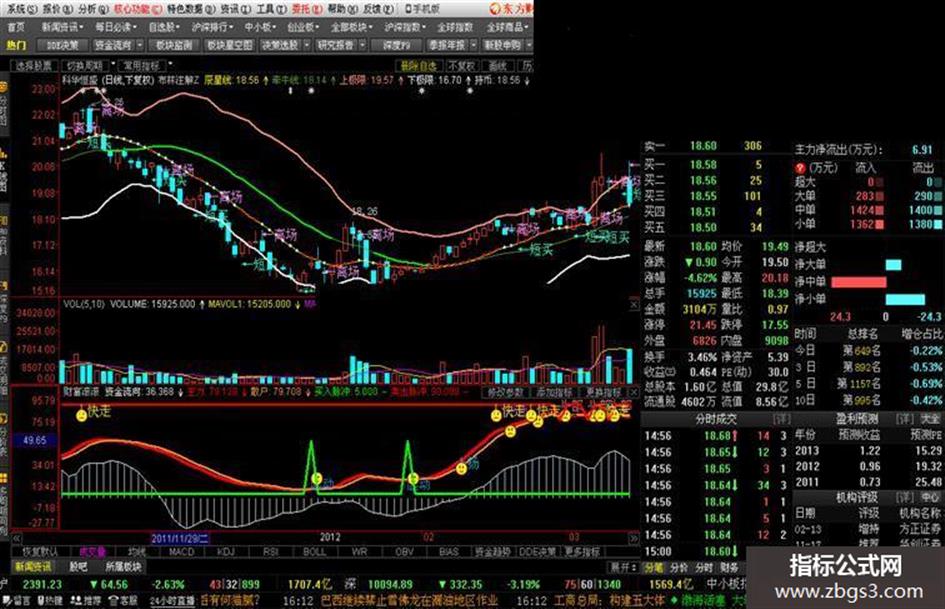
Task: Click the 画线 drawing tool button
Action: (x=498, y=66)
